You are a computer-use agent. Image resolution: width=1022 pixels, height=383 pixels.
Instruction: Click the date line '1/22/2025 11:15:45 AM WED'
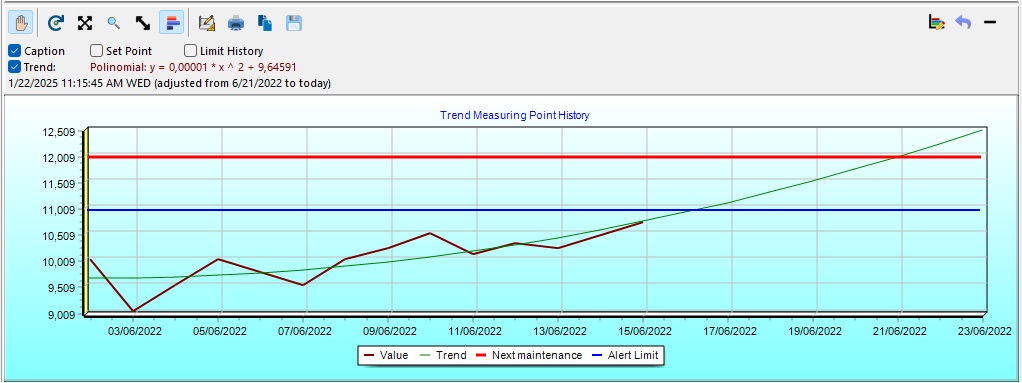[79, 83]
